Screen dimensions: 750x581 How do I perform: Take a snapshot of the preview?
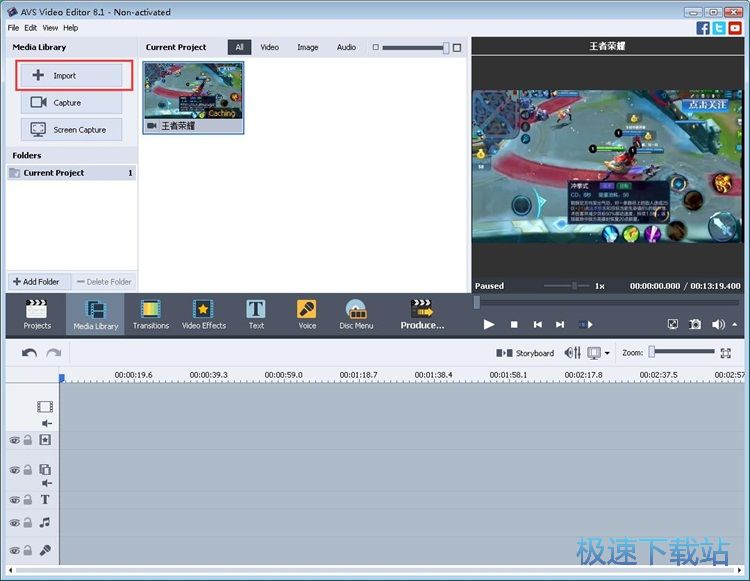(x=695, y=324)
